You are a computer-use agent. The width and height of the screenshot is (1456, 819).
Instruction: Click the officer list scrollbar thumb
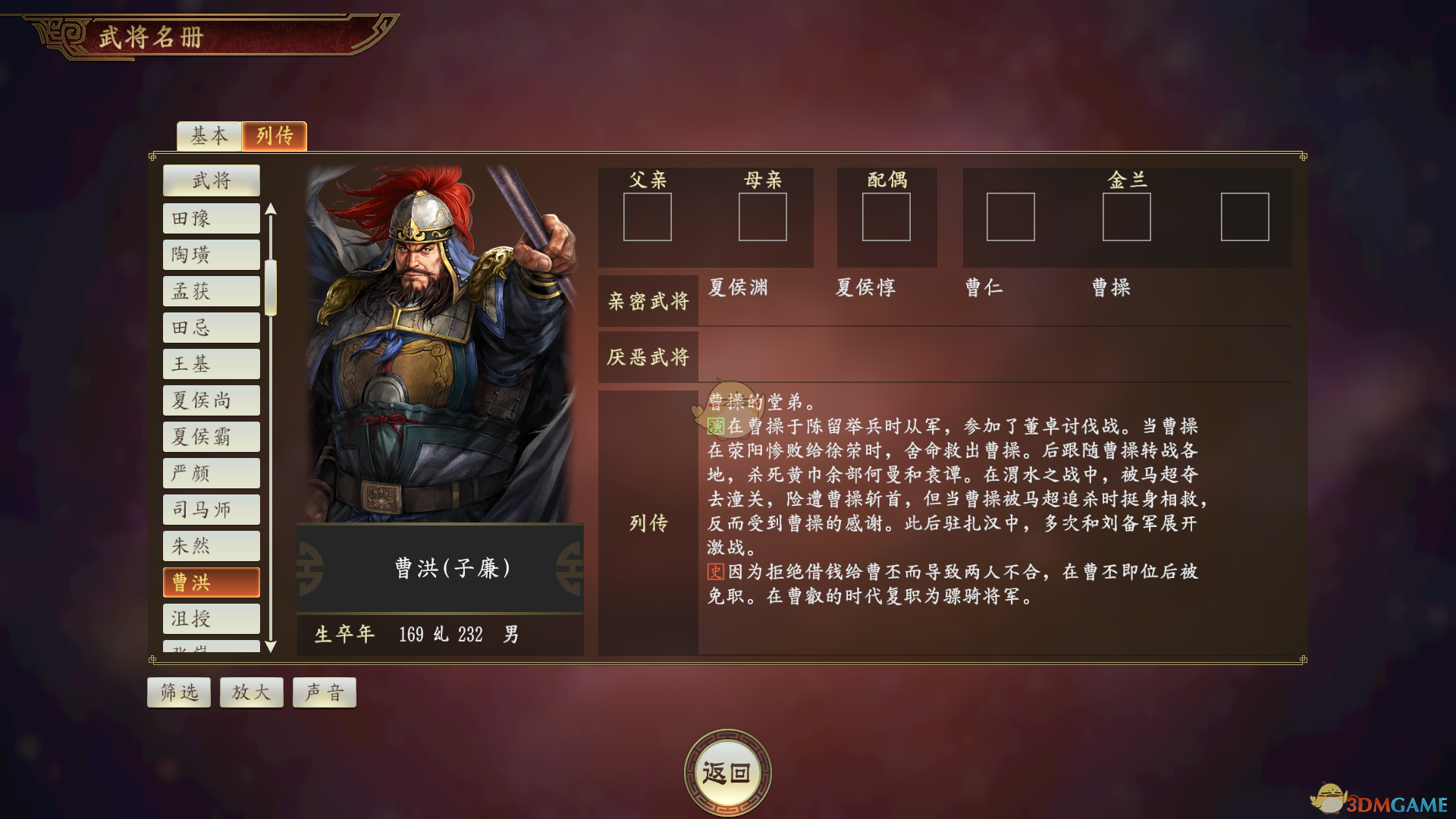tap(271, 287)
